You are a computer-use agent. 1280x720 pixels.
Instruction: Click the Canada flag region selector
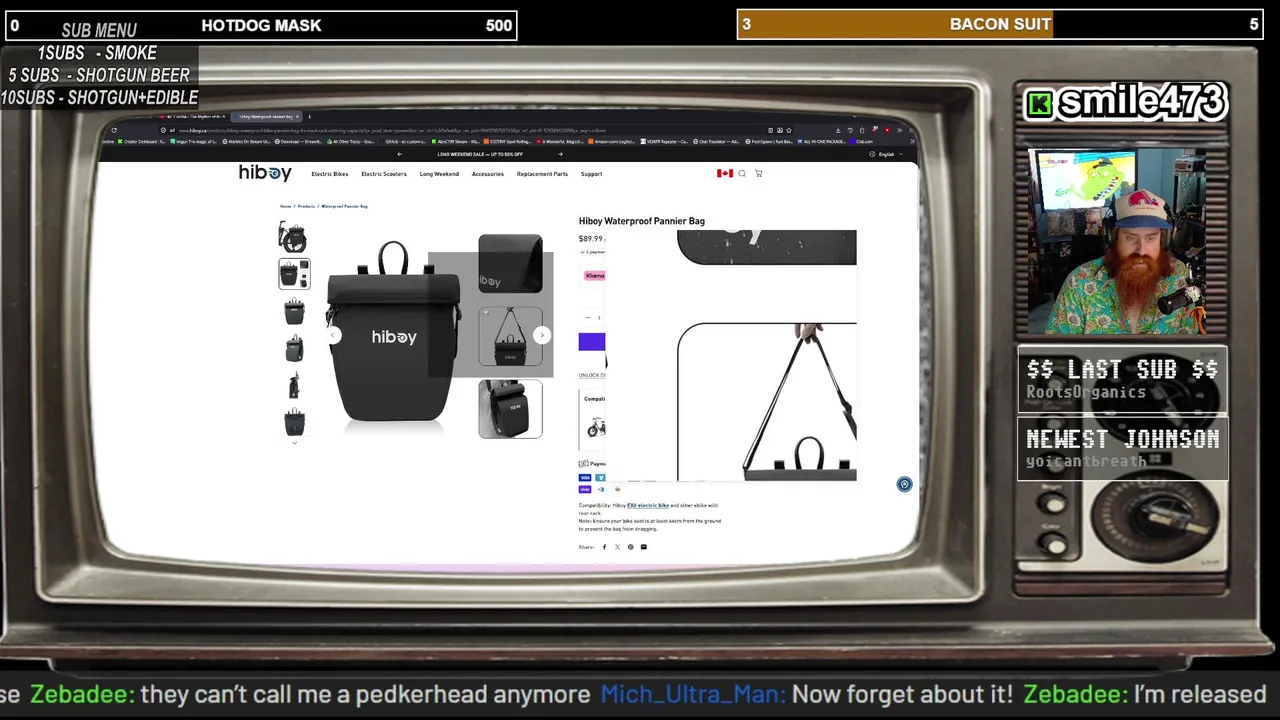[x=725, y=173]
